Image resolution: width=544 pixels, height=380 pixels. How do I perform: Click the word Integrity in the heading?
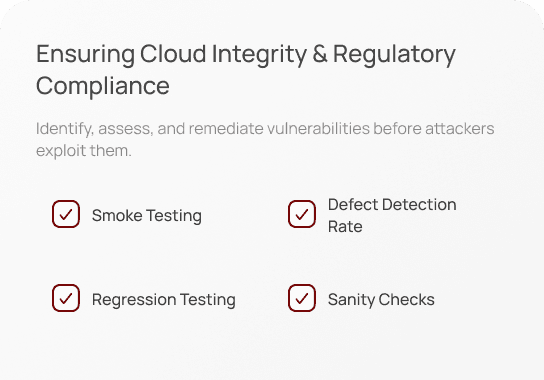tap(259, 56)
